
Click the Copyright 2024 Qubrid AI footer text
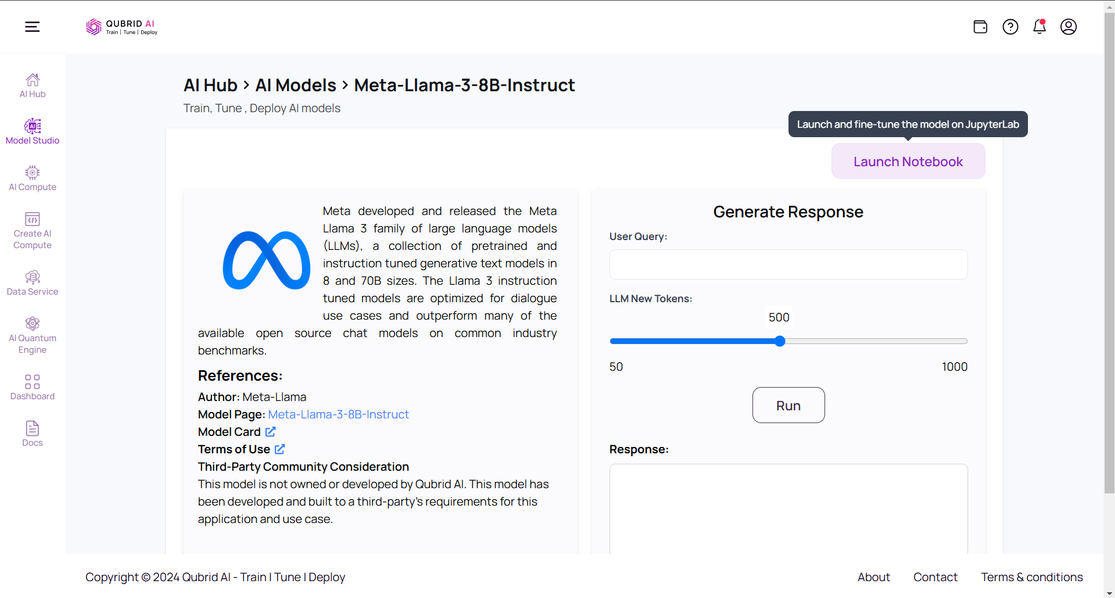(x=215, y=577)
